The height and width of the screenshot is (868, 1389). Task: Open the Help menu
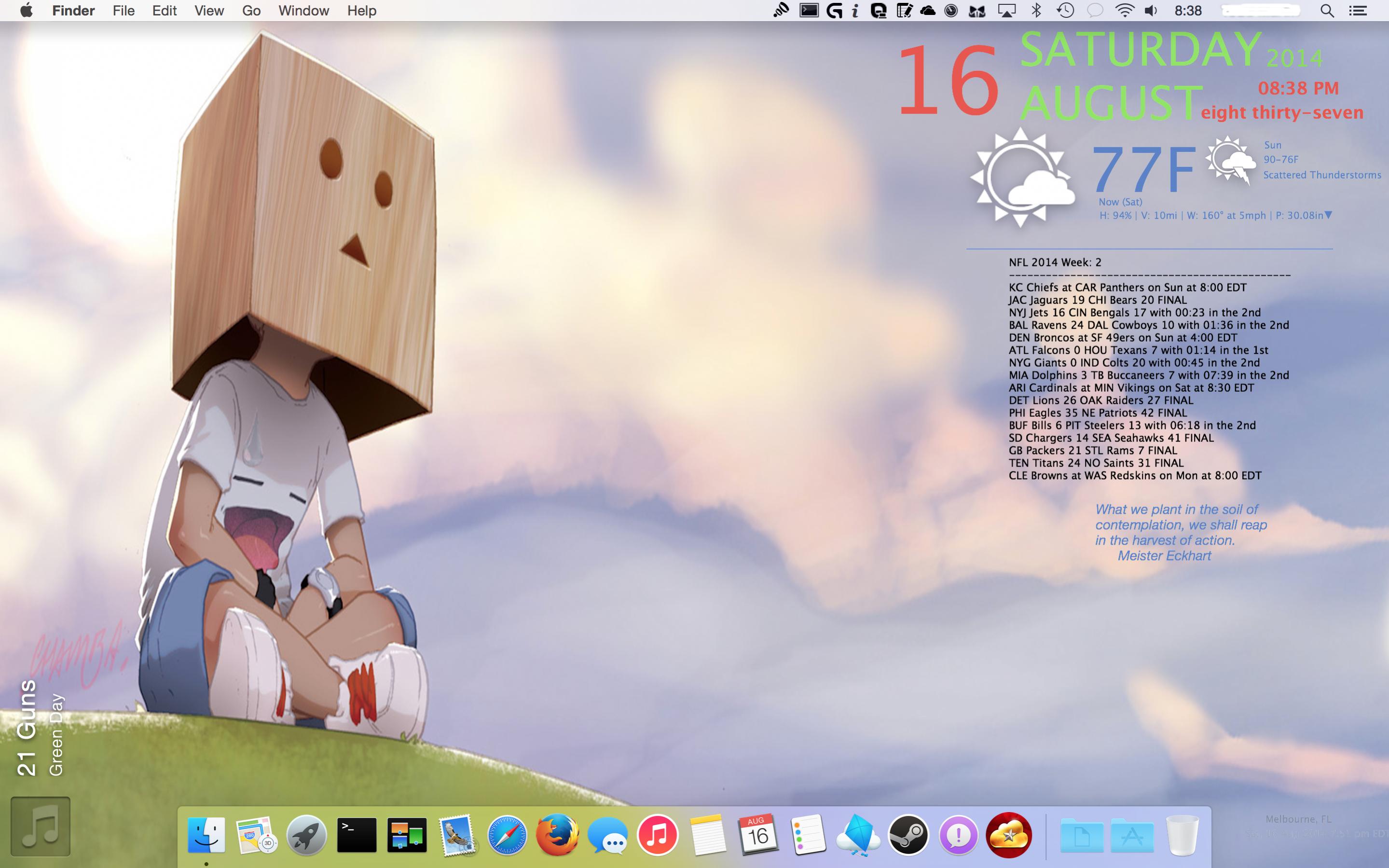pos(361,10)
